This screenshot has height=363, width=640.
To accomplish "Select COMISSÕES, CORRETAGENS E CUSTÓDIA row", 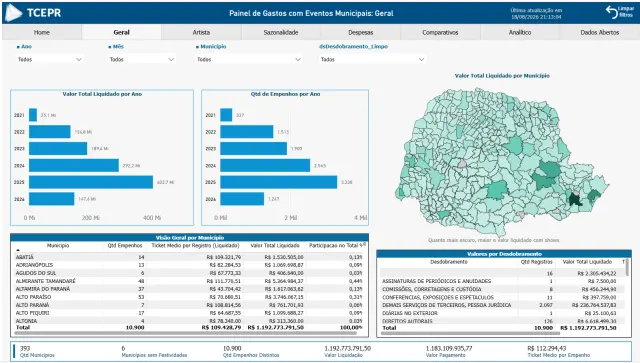I will pyautogui.click(x=502, y=289).
